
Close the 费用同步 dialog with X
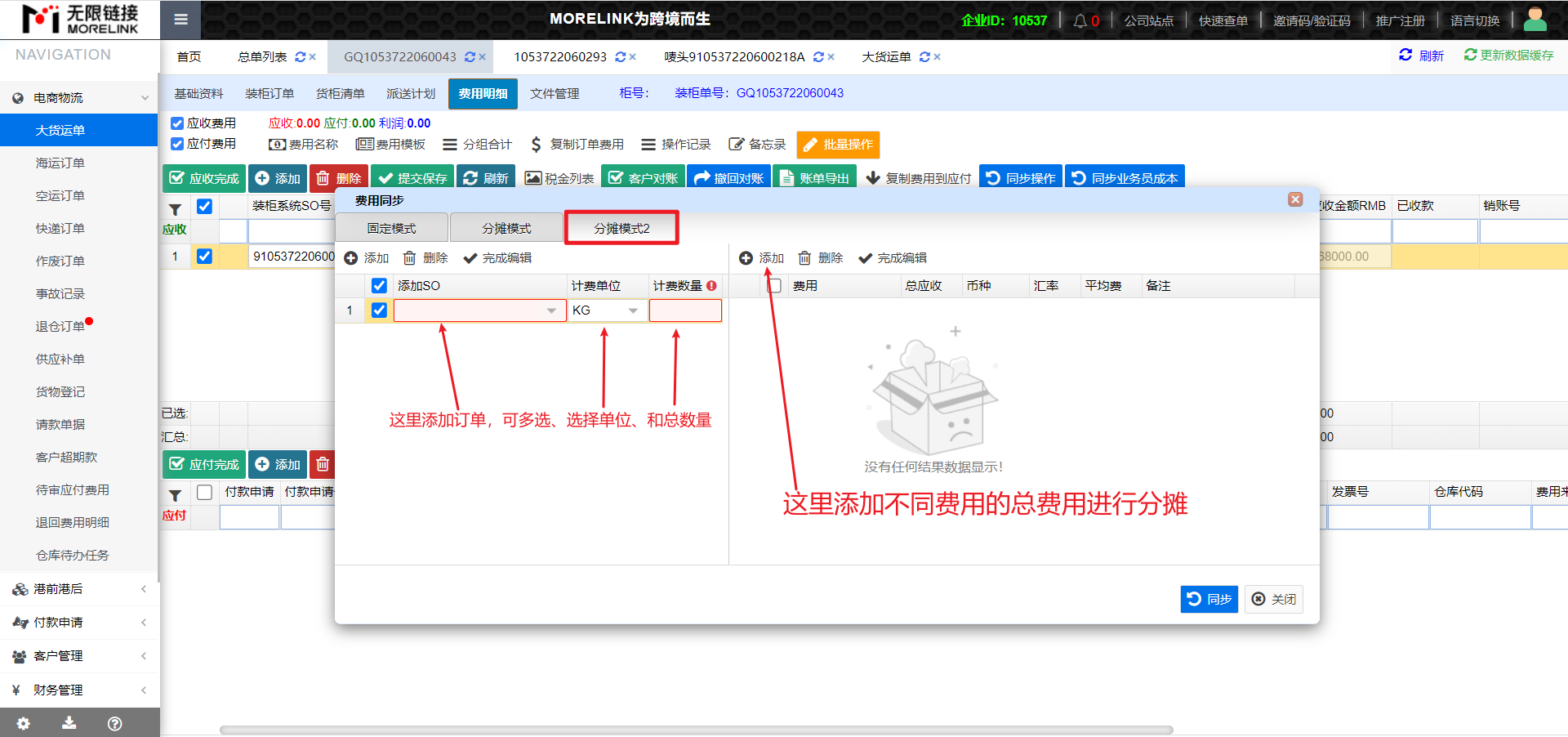[x=1295, y=199]
